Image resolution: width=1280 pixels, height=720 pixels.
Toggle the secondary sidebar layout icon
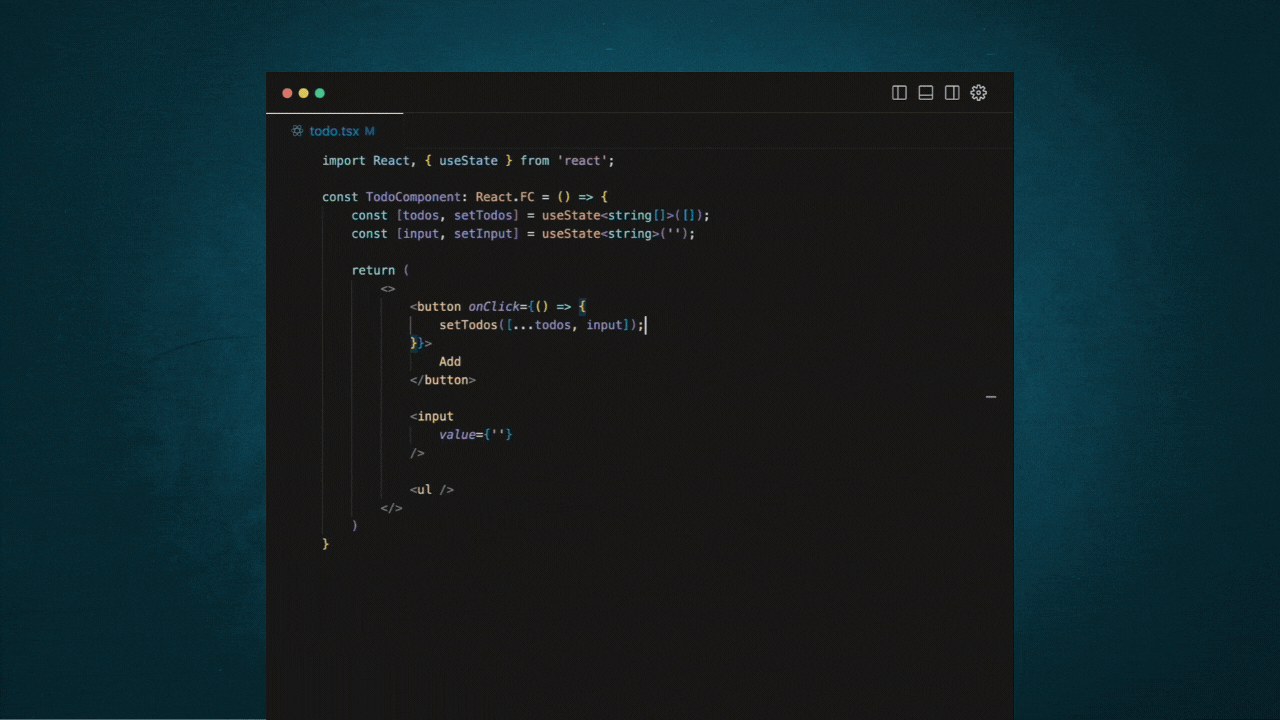point(952,92)
